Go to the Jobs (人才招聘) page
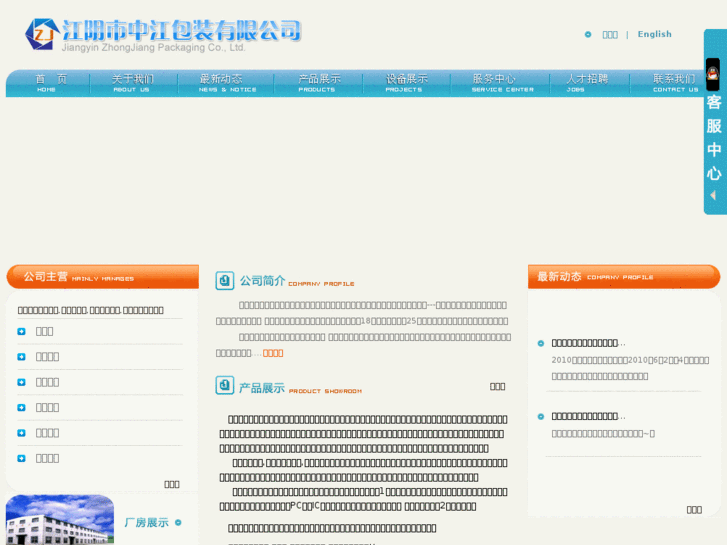727x545 pixels. [x=589, y=83]
